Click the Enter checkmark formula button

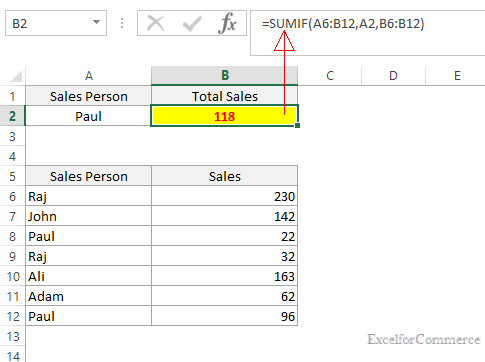point(192,24)
